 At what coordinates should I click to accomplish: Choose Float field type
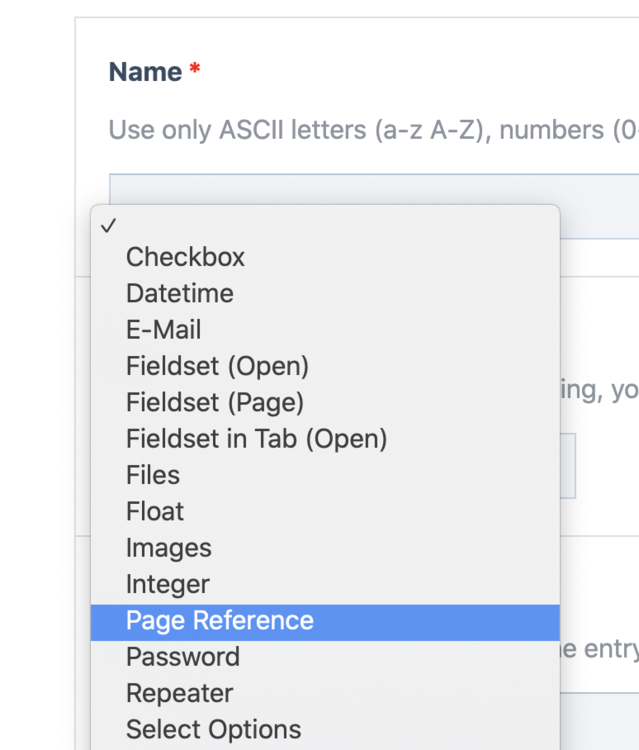(155, 511)
